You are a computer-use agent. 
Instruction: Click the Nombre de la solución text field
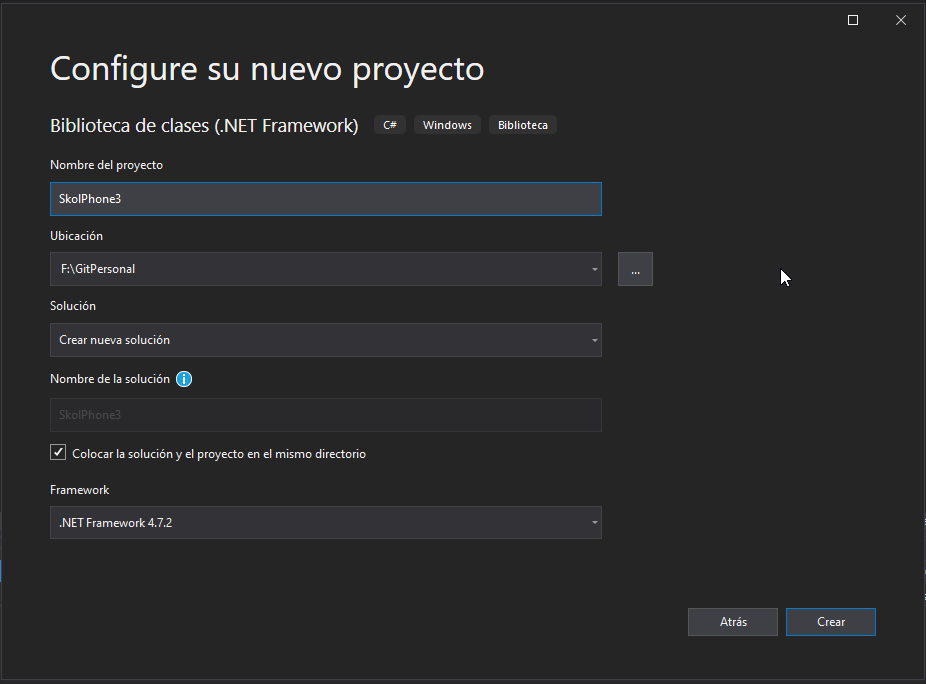click(x=325, y=415)
